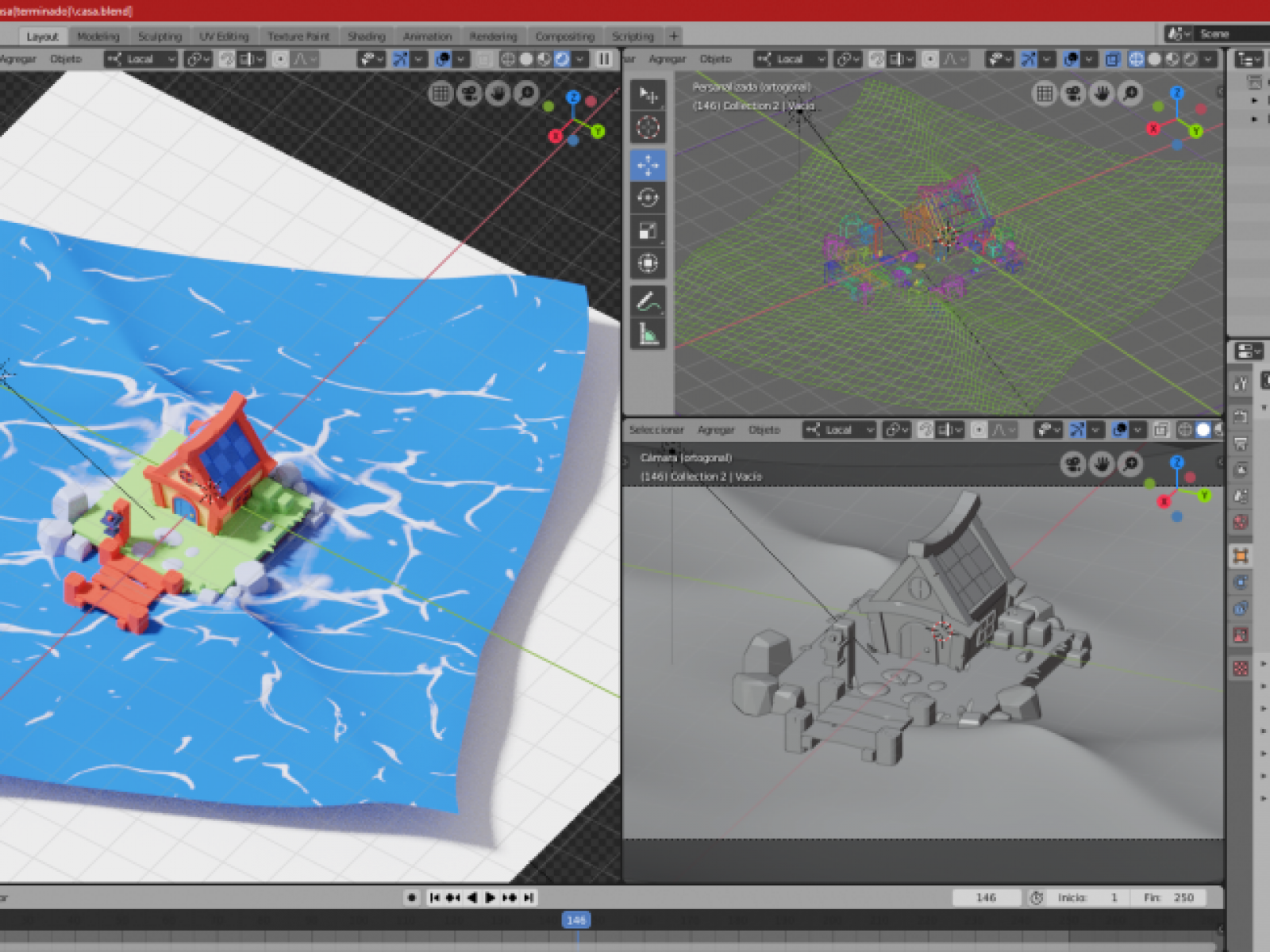Select the Cursor tool in the toolbar
Viewport: 1270px width, 952px height.
(x=648, y=127)
